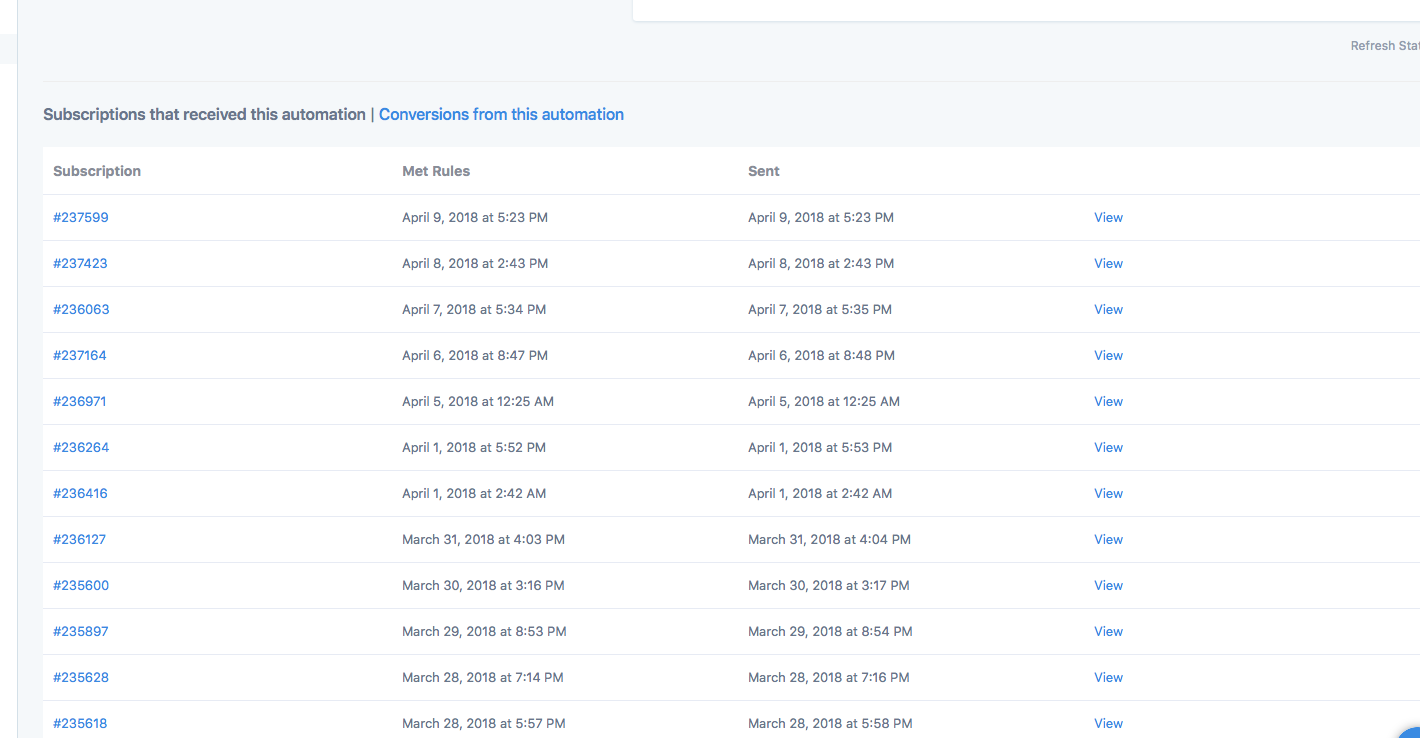View the row for subscription #237423
Viewport: 1420px width, 738px height.
(1108, 263)
